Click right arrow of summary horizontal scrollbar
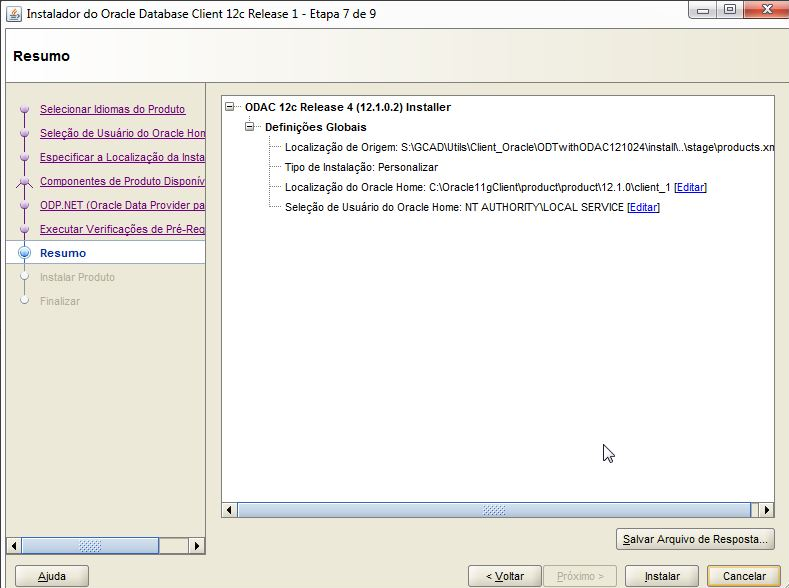This screenshot has height=588, width=789. (766, 510)
